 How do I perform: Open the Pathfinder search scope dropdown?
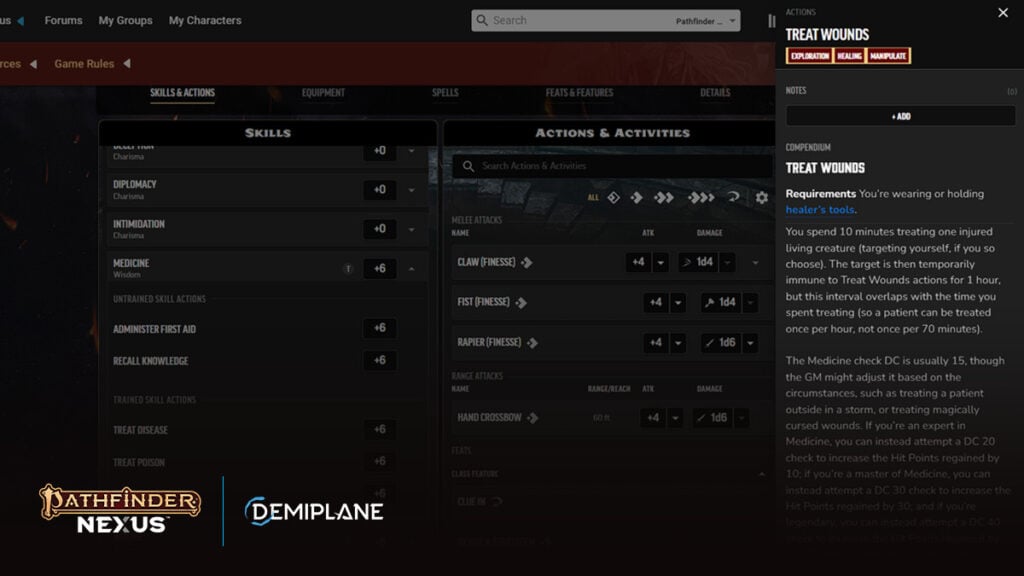706,21
